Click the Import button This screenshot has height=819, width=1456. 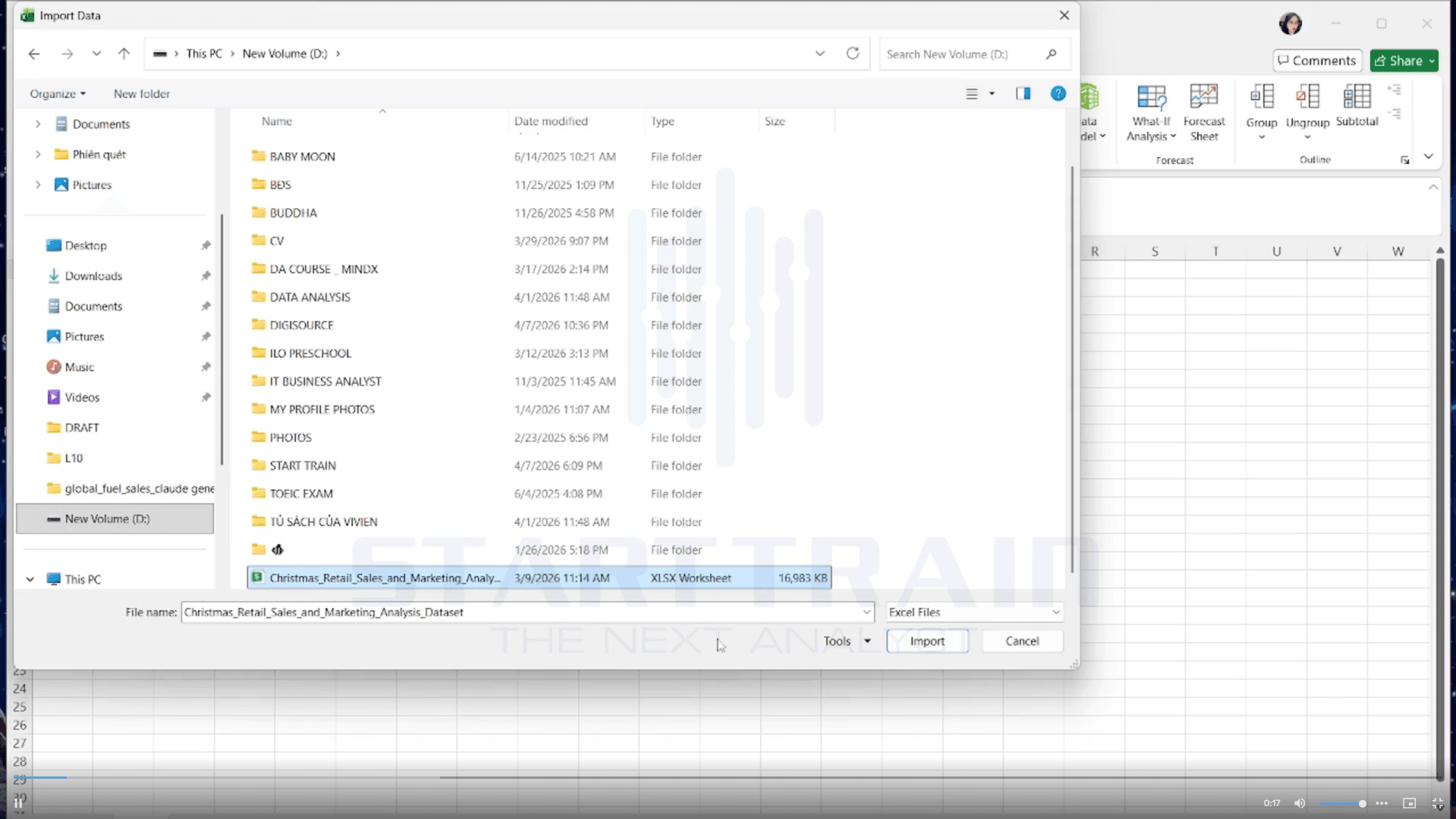point(927,641)
